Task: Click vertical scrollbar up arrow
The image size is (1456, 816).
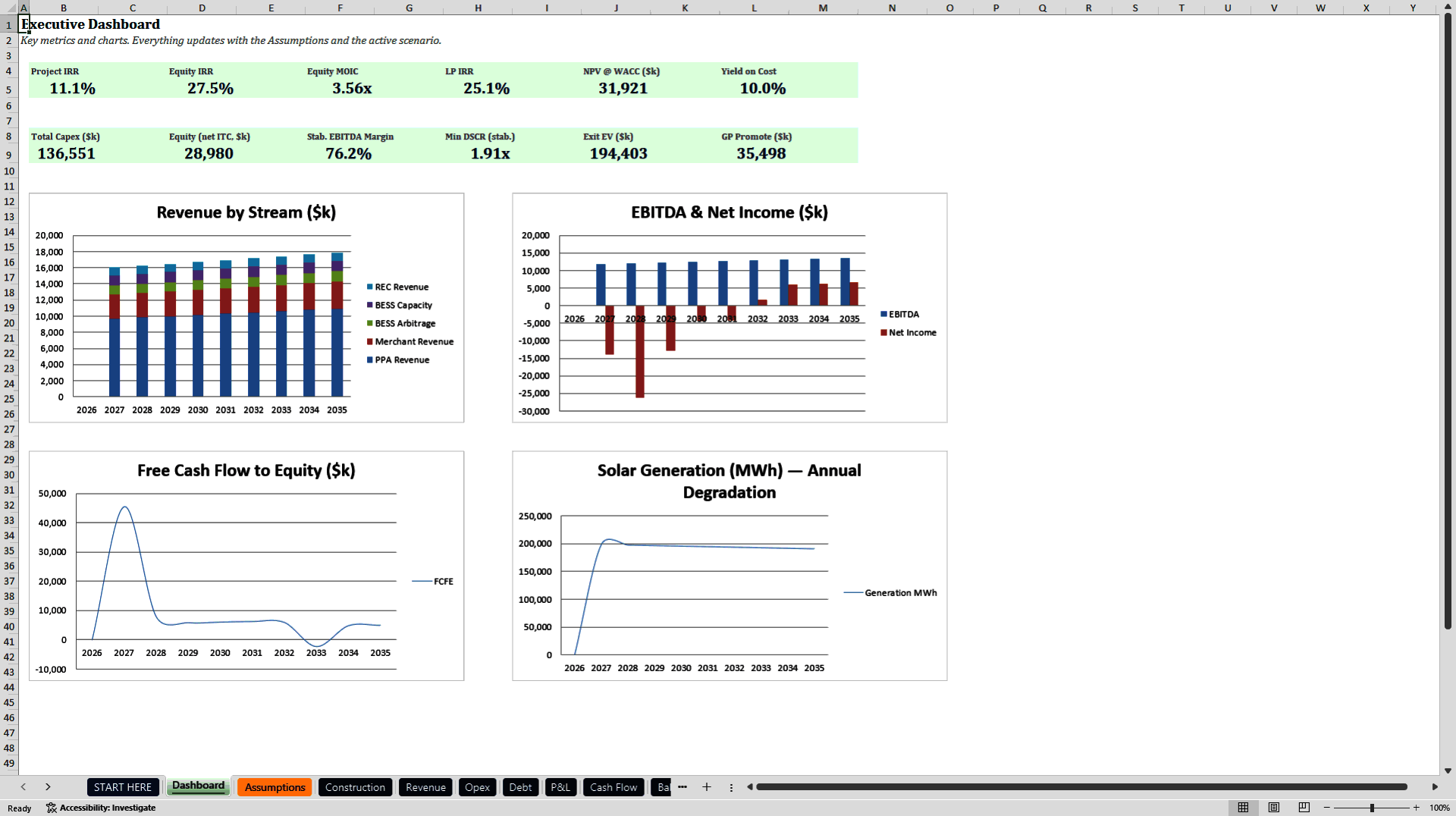Action: pyautogui.click(x=1448, y=7)
